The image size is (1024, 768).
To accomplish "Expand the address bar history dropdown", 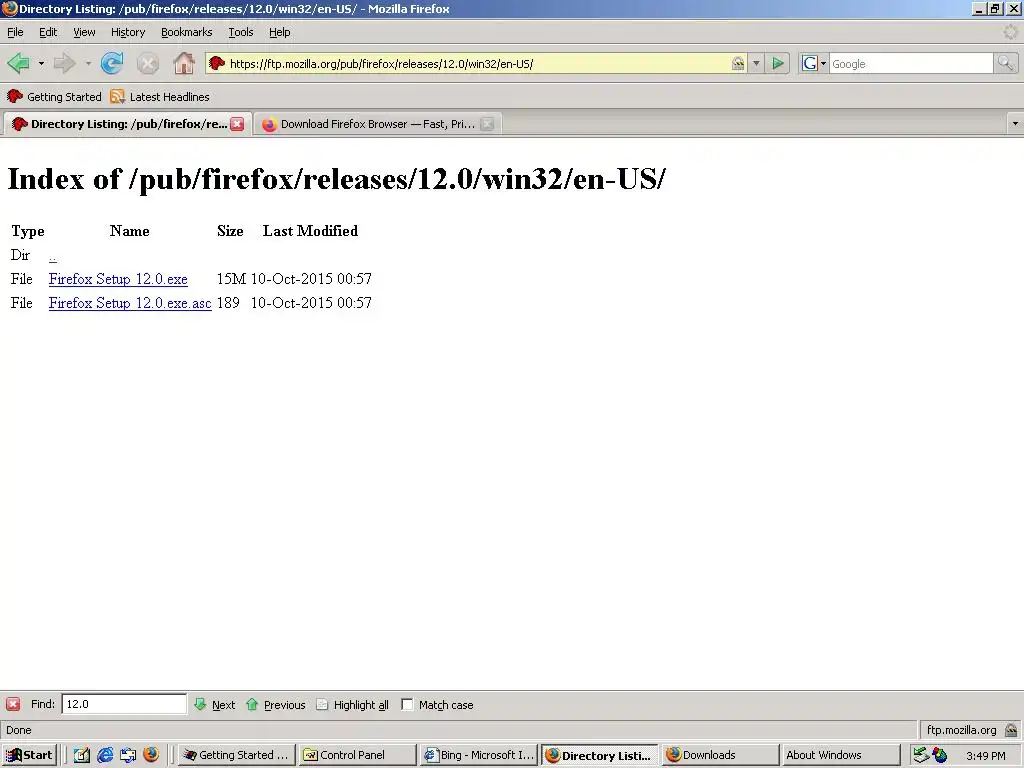I will coord(756,63).
